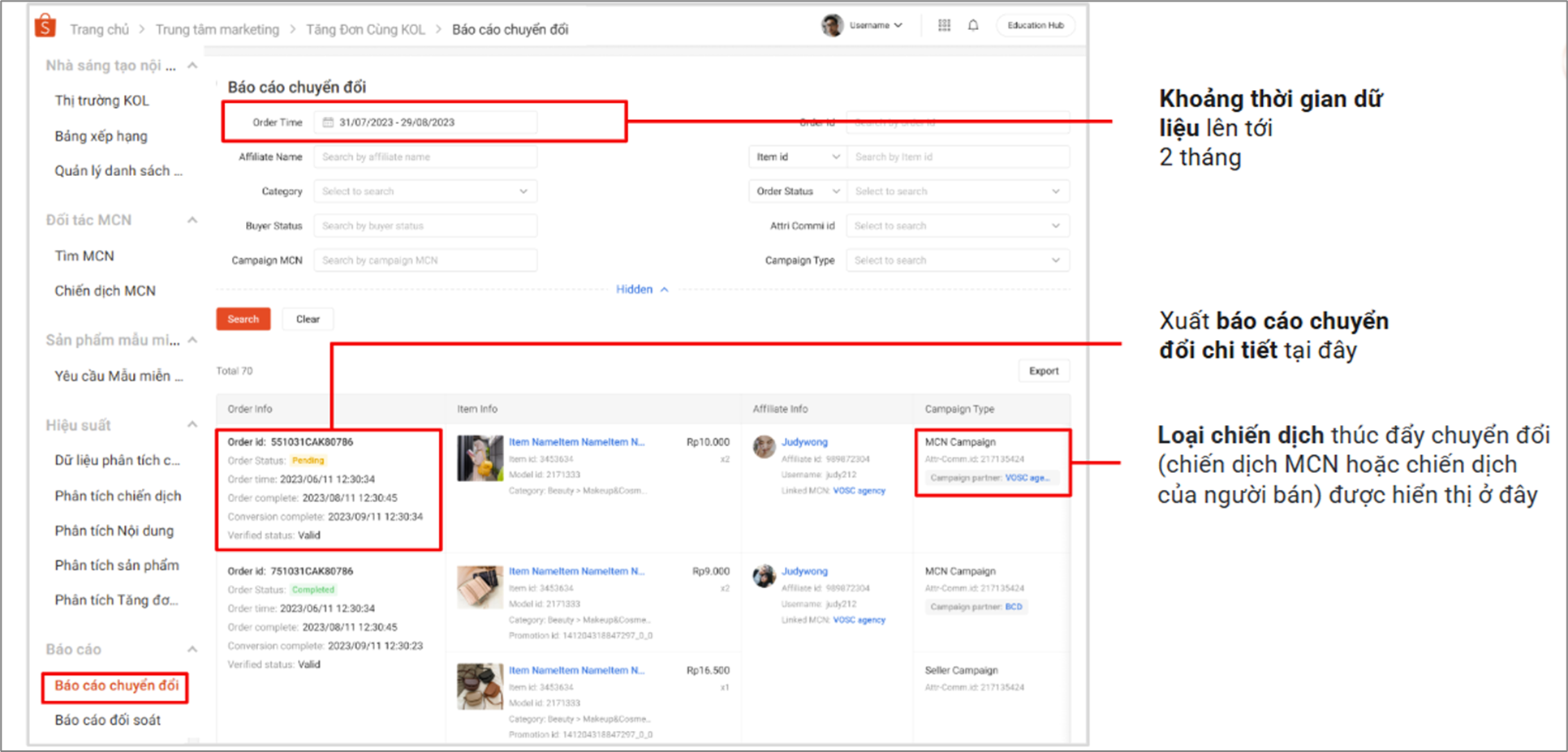Go to Thị trường KOL menu item
This screenshot has width=1568, height=752.
[102, 101]
